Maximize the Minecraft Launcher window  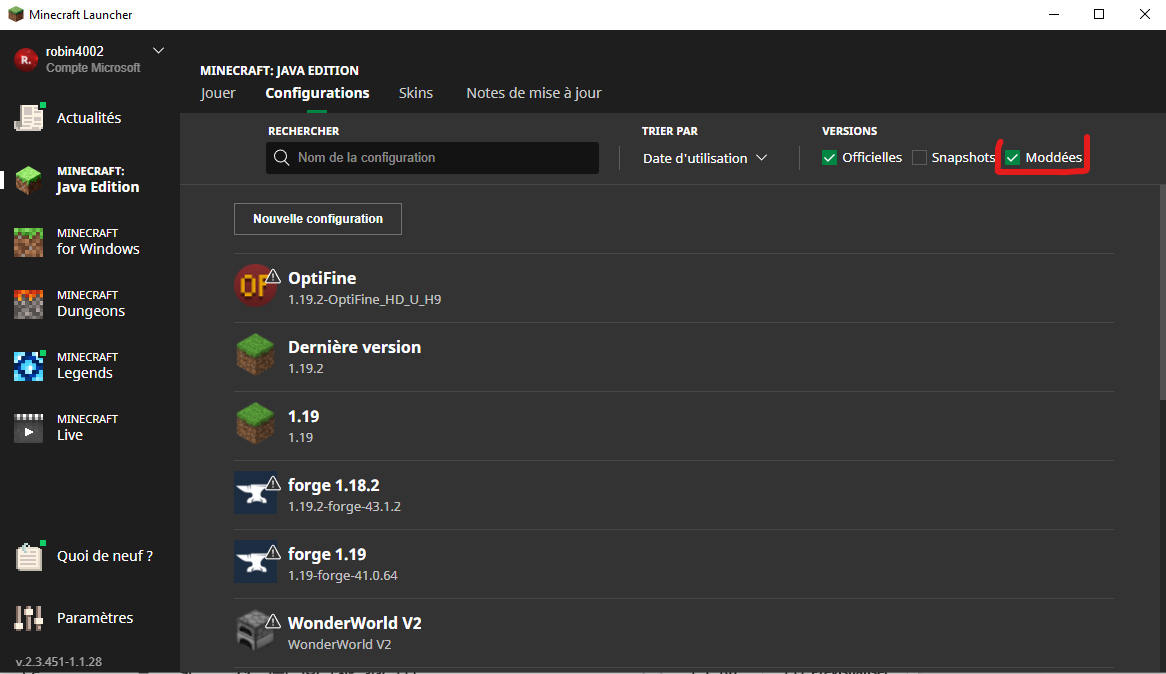pyautogui.click(x=1099, y=14)
